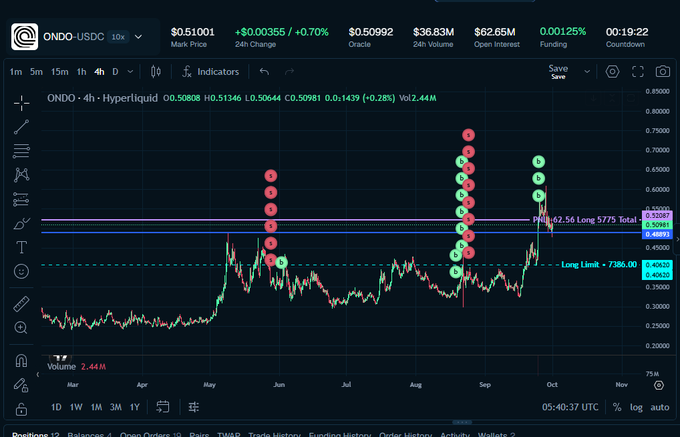680x437 pixels.
Task: Select the crosshair cursor tool
Action: pyautogui.click(x=21, y=103)
